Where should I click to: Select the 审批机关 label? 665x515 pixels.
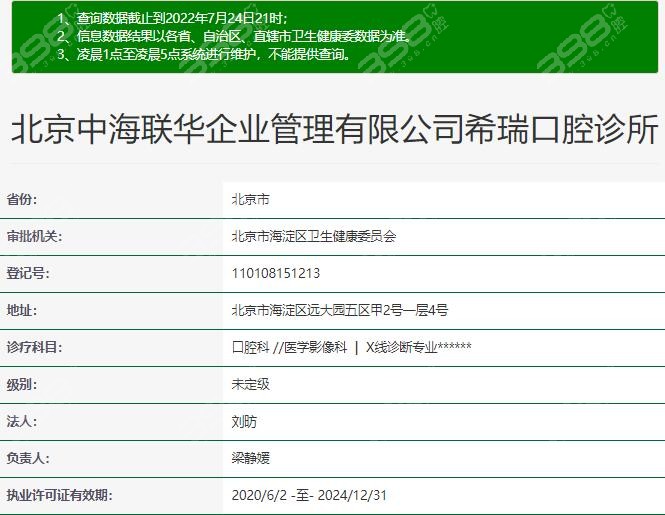(x=34, y=236)
